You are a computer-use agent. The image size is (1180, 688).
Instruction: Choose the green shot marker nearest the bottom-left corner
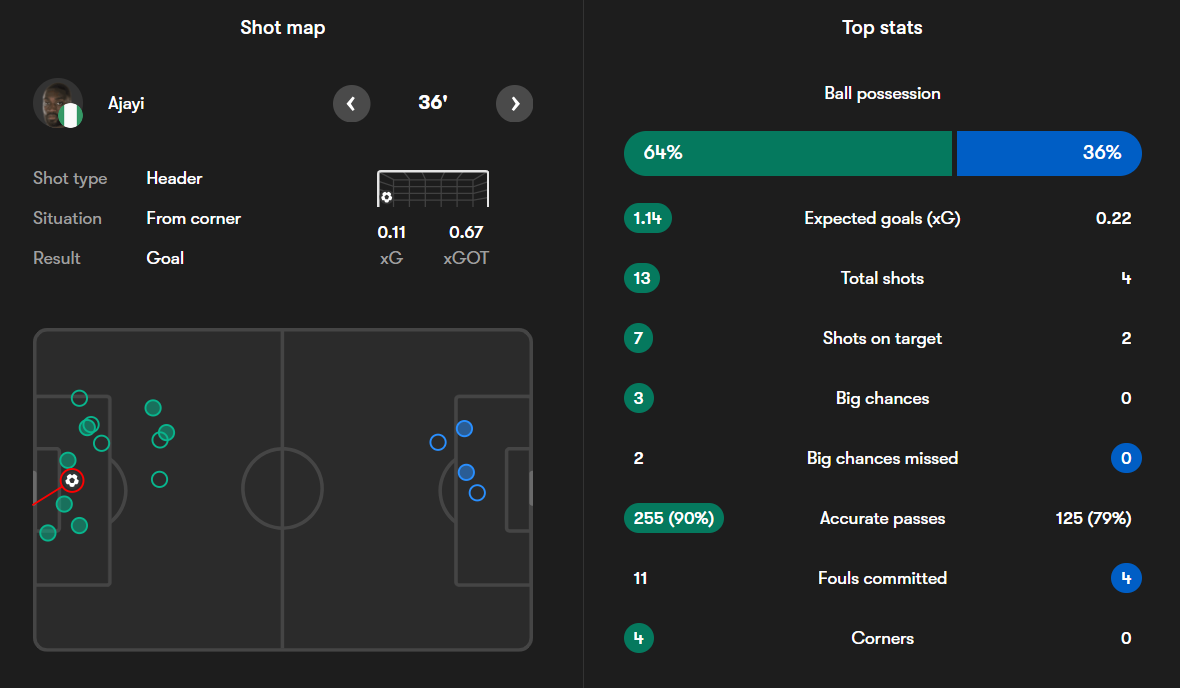click(48, 533)
